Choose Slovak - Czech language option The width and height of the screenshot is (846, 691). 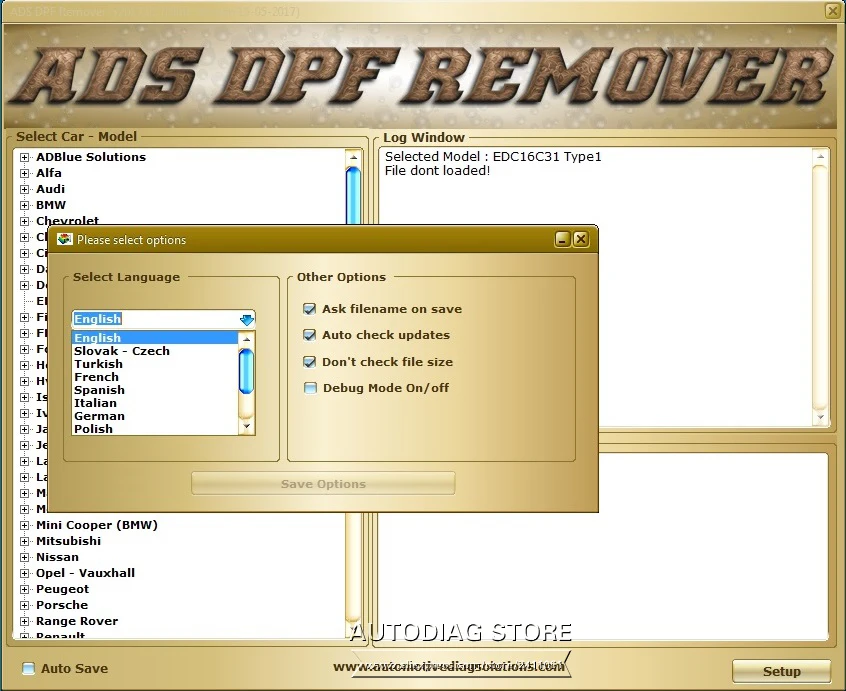[154, 351]
